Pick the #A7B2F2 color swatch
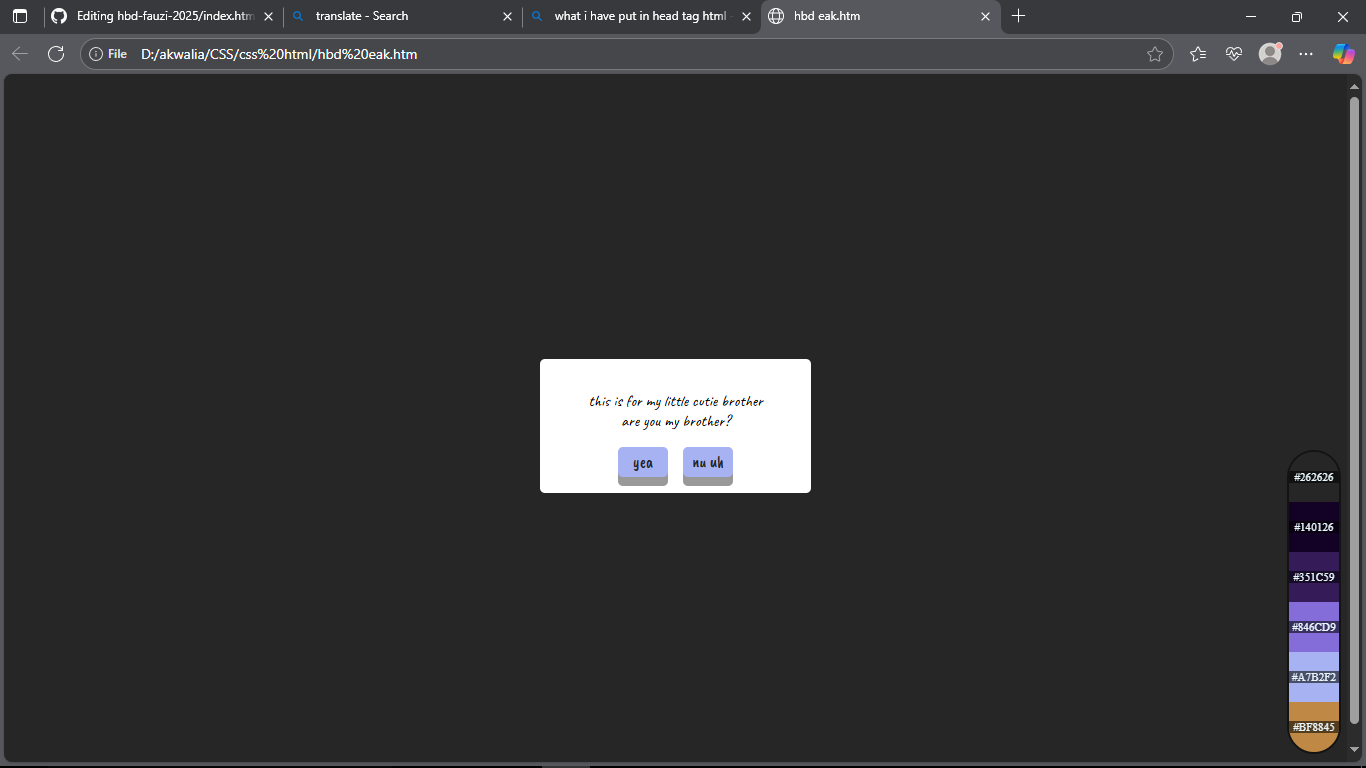The image size is (1366, 768). (x=1314, y=677)
